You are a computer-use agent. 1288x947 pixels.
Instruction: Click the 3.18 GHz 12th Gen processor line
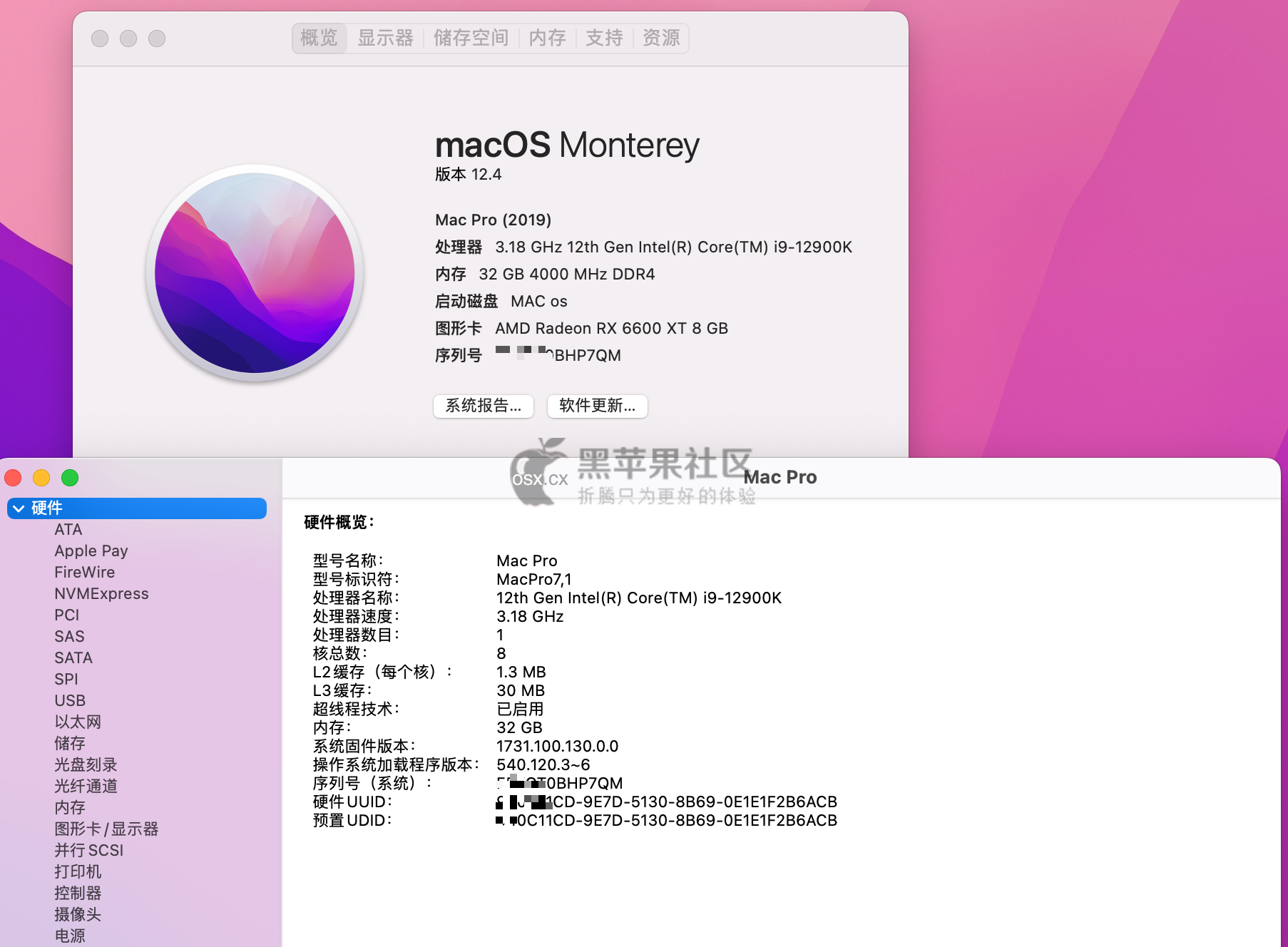coord(674,247)
